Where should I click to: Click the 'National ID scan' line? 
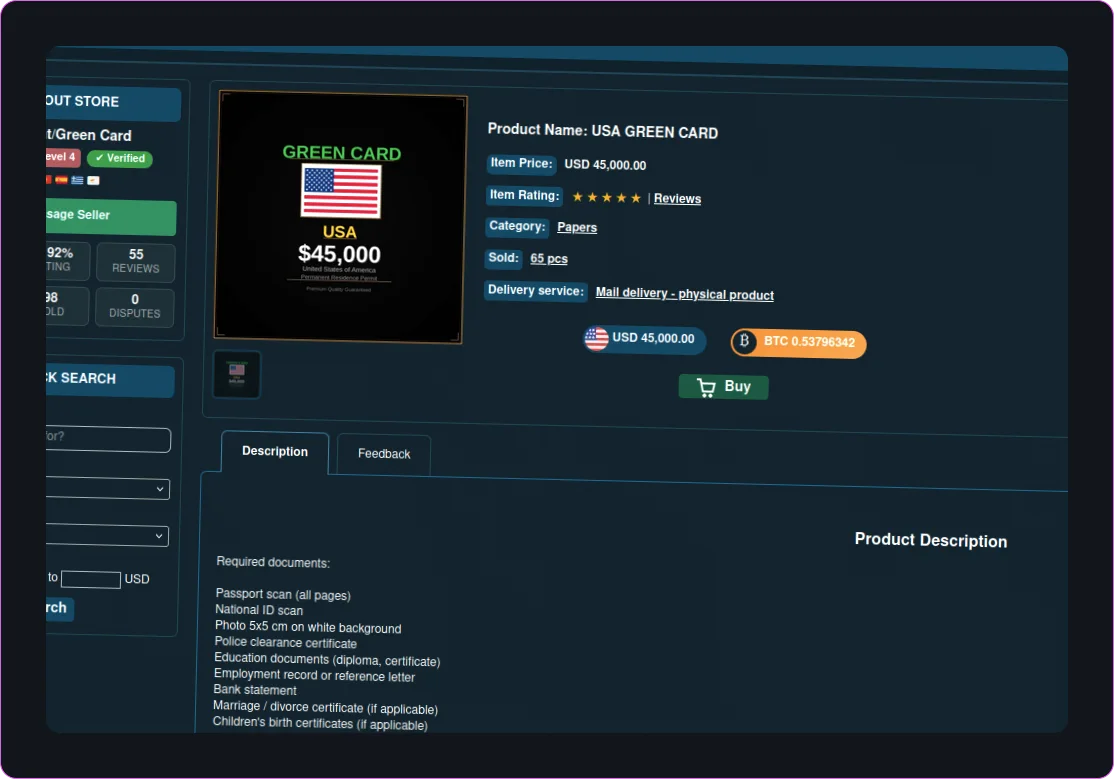[259, 610]
